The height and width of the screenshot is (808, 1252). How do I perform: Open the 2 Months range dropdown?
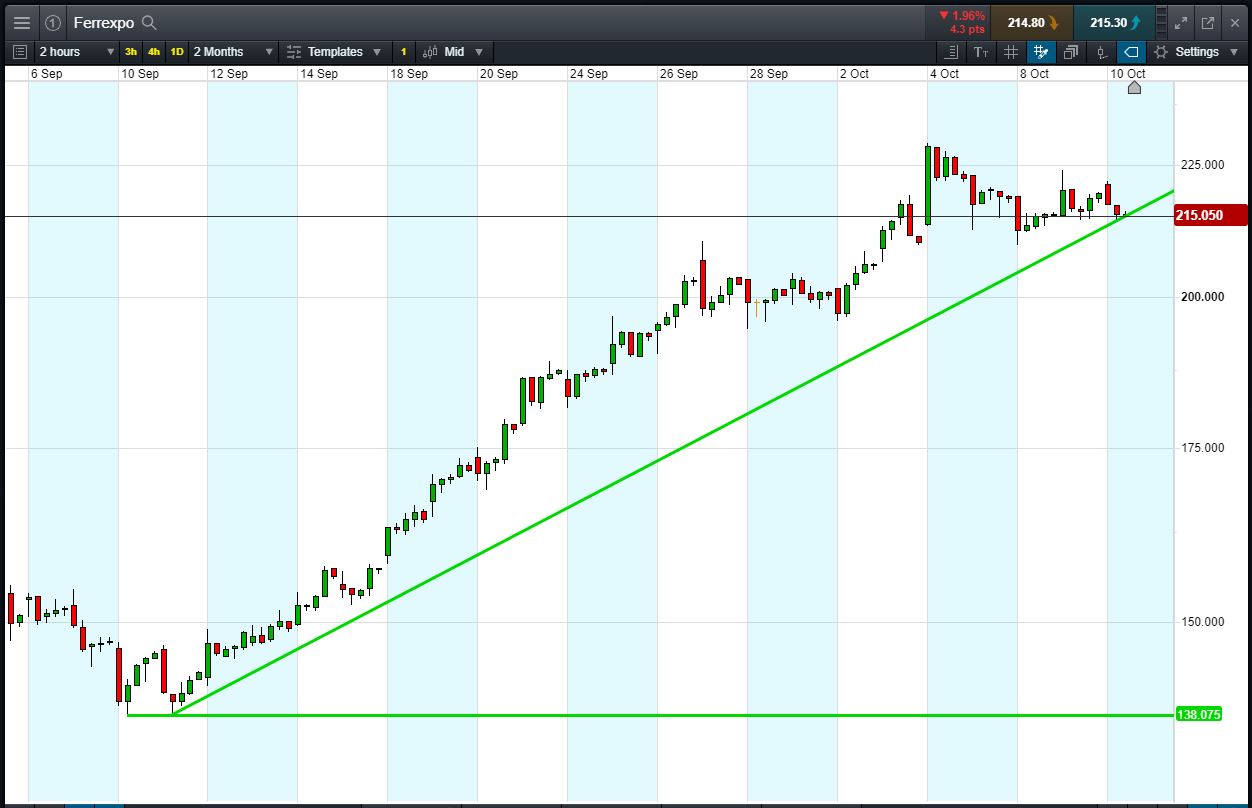point(232,52)
